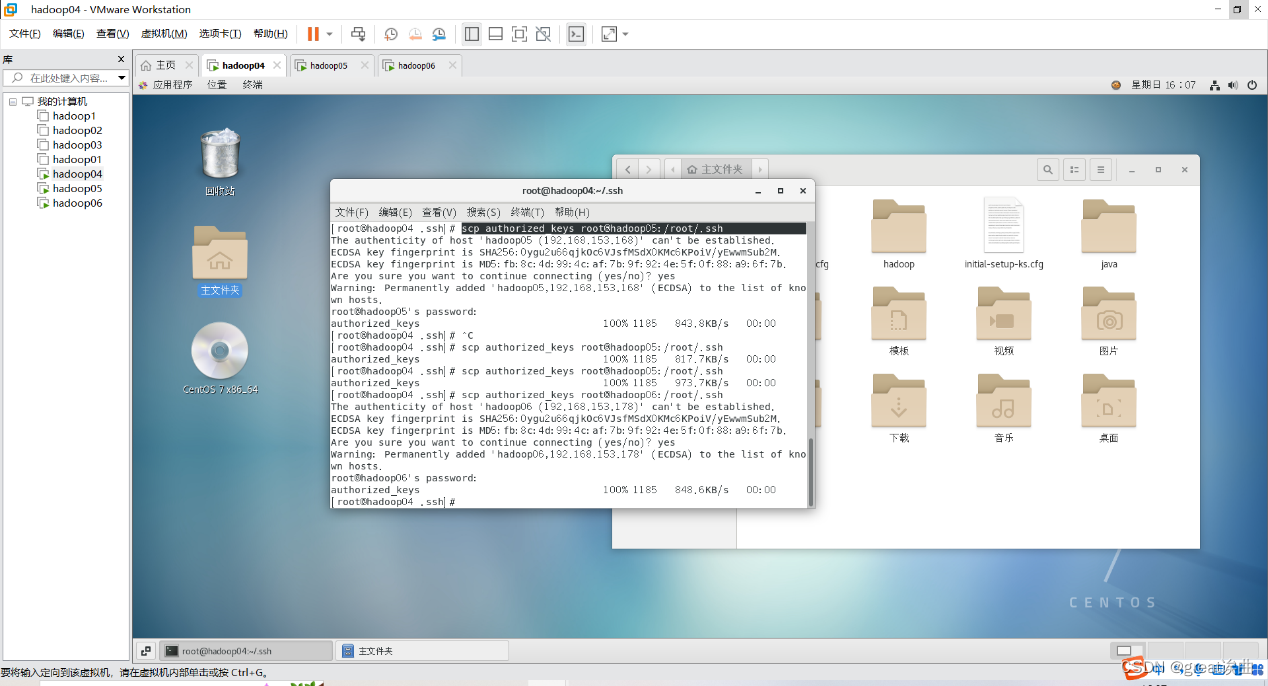The width and height of the screenshot is (1268, 686).
Task: Select the CentOS 7 x86_64 disc icon
Action: 220,358
